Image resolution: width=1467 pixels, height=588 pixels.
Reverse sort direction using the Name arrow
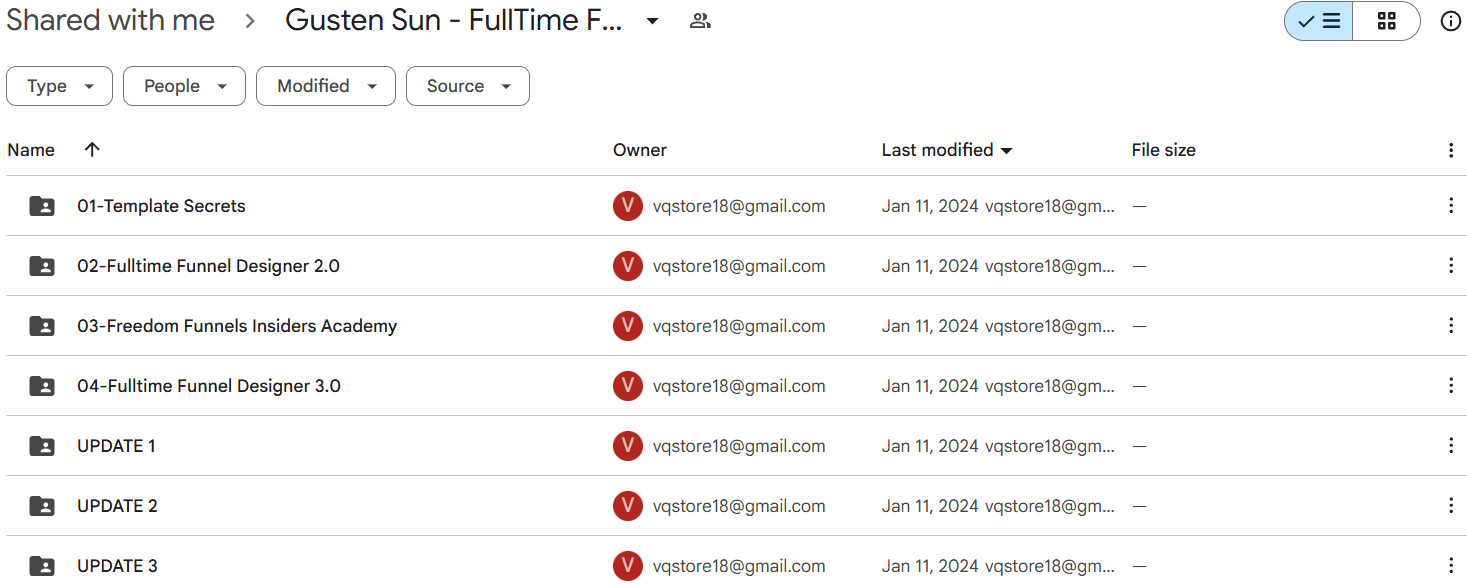(92, 150)
